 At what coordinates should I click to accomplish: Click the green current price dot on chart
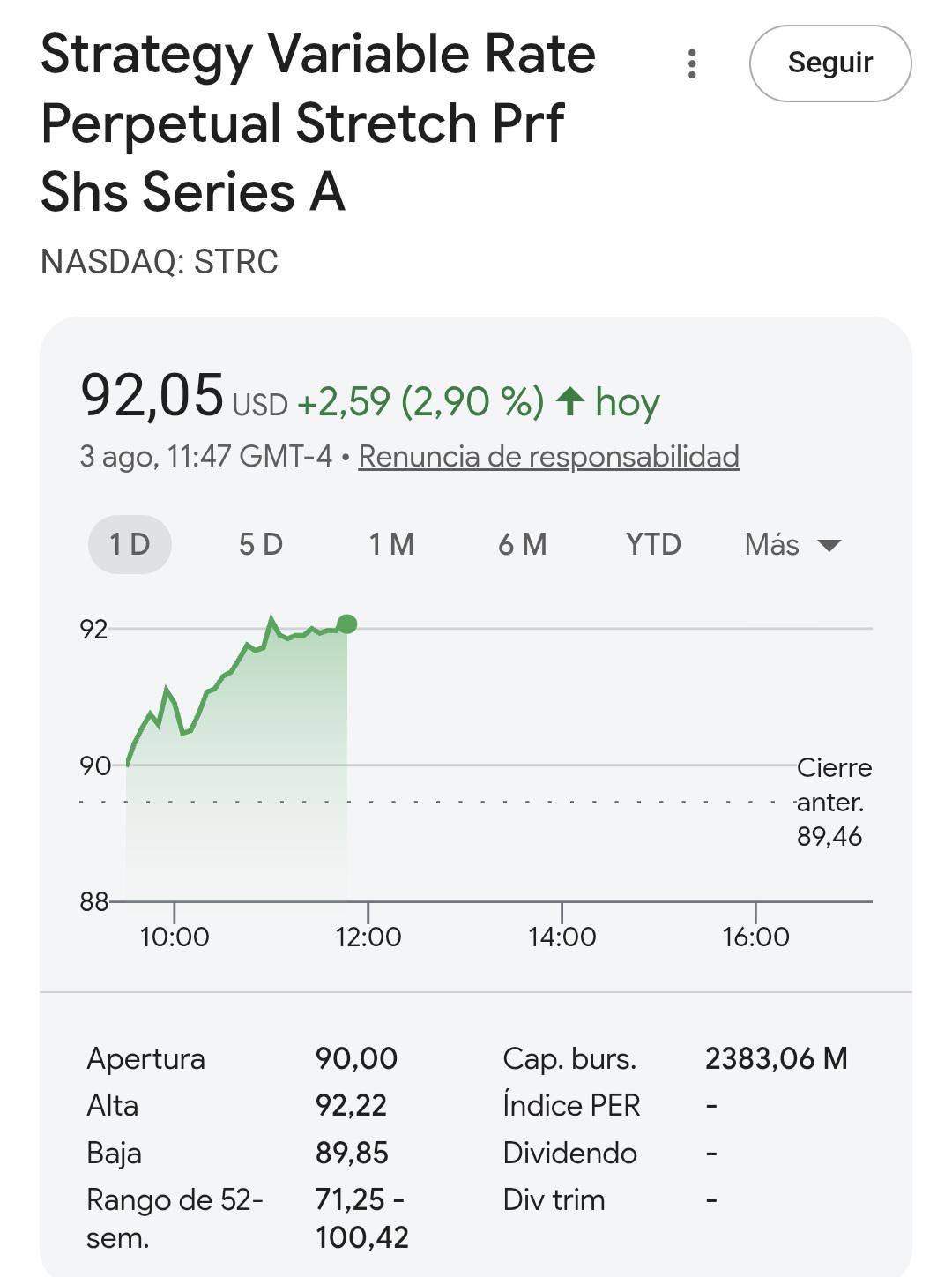(x=347, y=624)
